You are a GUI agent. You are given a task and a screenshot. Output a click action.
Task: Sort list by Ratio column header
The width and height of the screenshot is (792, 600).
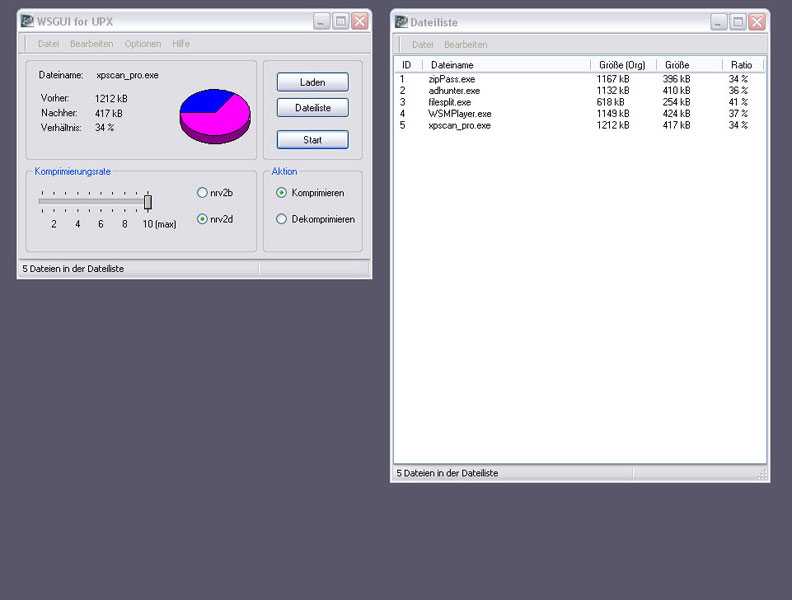click(x=740, y=65)
